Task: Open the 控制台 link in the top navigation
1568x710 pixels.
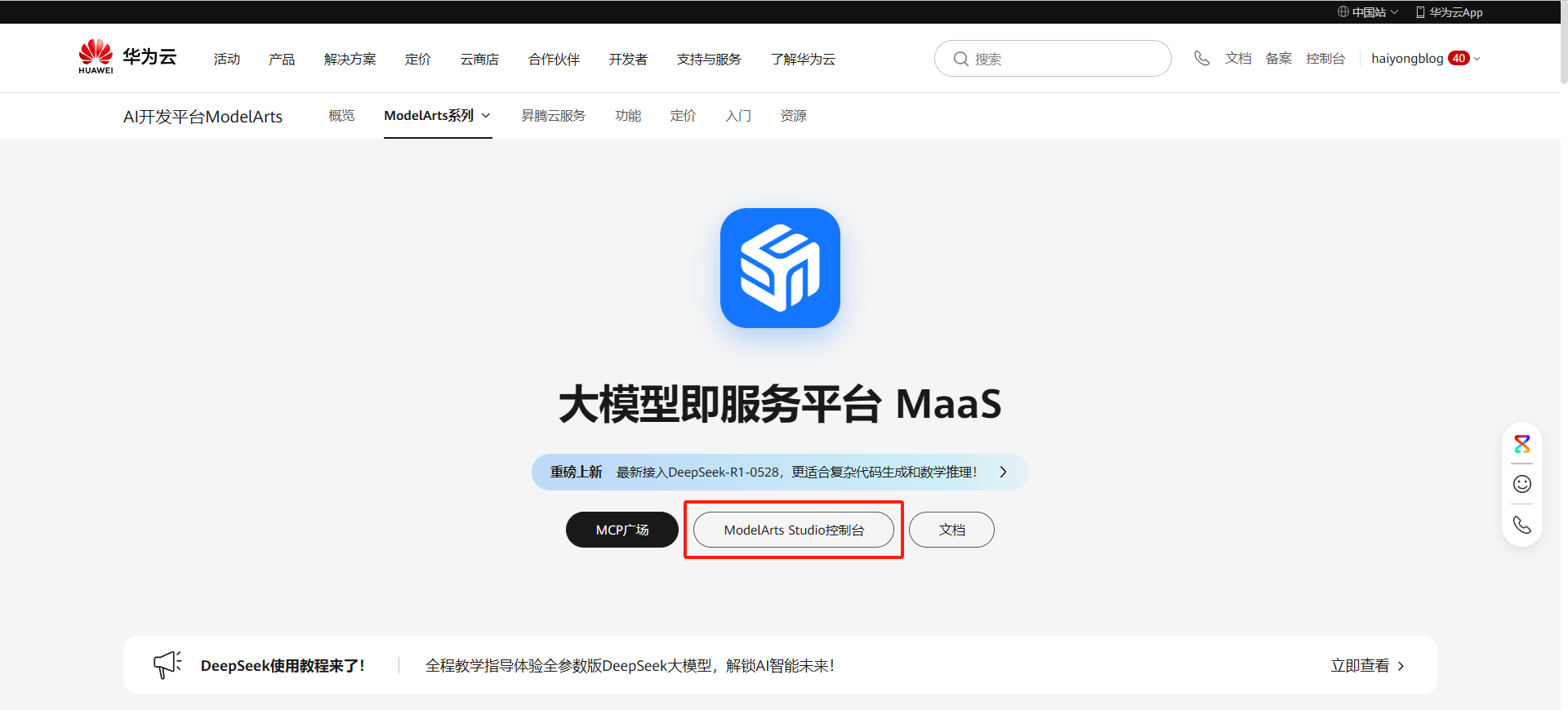Action: click(x=1325, y=58)
